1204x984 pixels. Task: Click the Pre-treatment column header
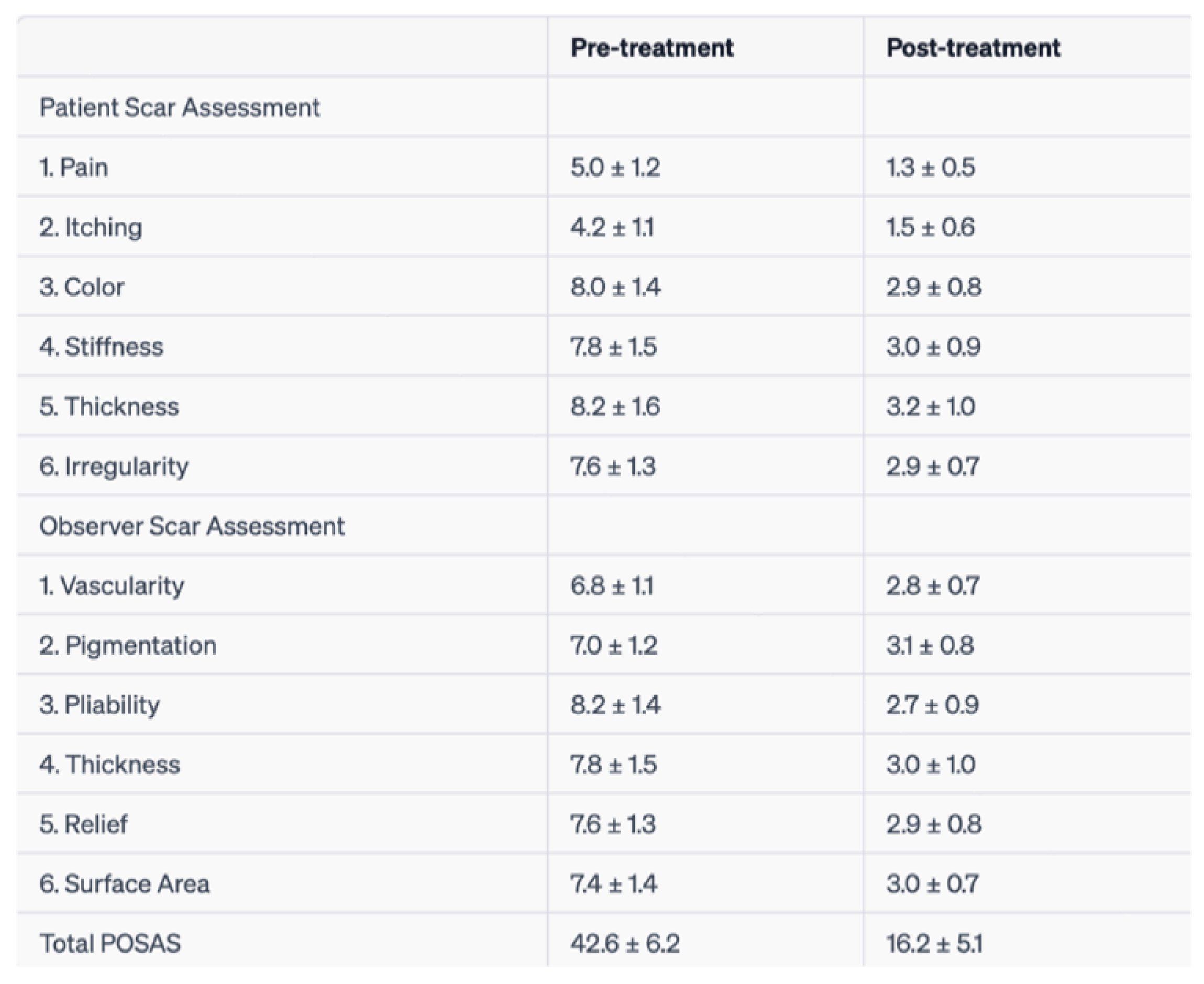pos(651,48)
